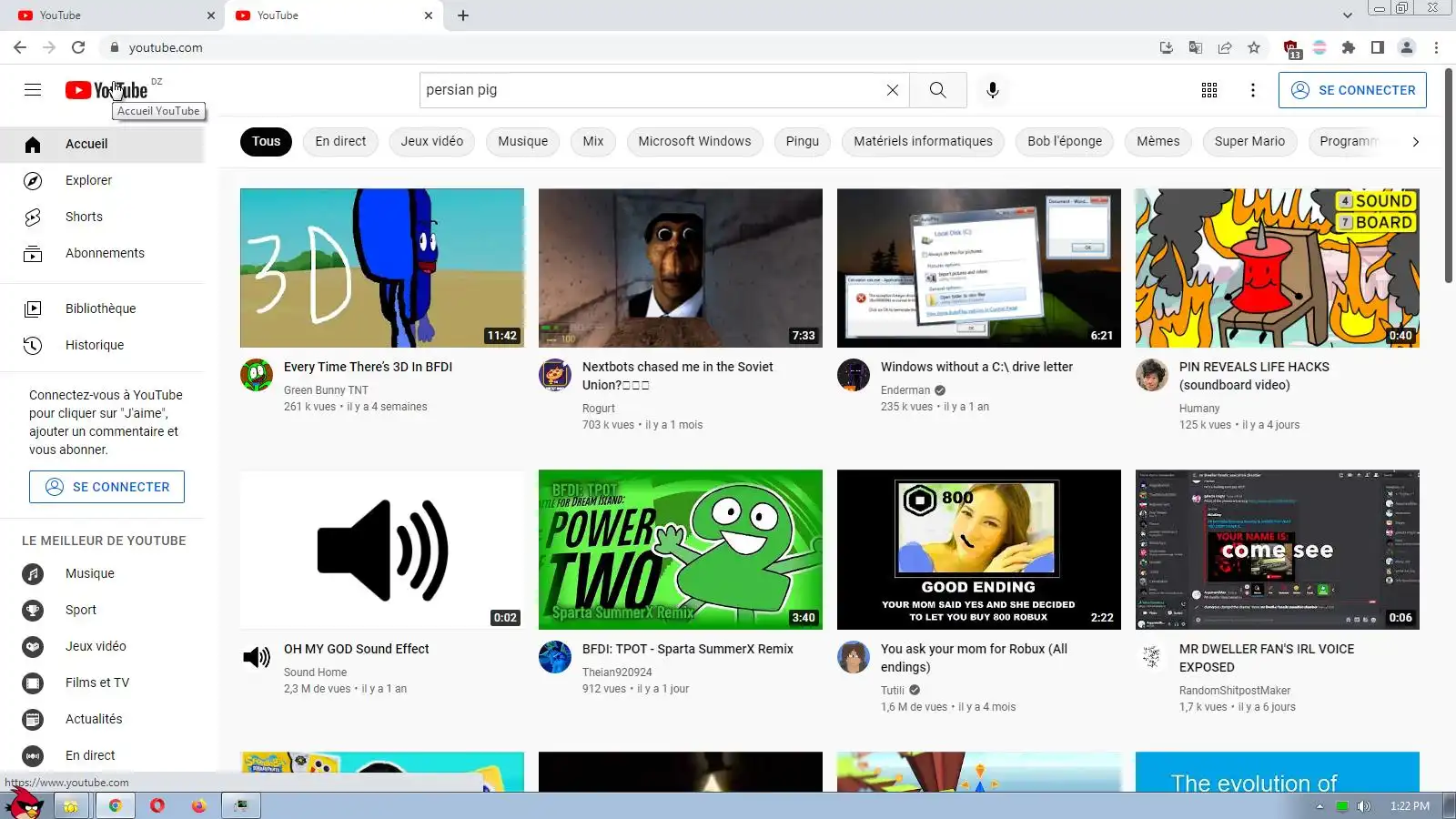The height and width of the screenshot is (819, 1456).
Task: Open the YouTube apps grid
Action: [1209, 90]
